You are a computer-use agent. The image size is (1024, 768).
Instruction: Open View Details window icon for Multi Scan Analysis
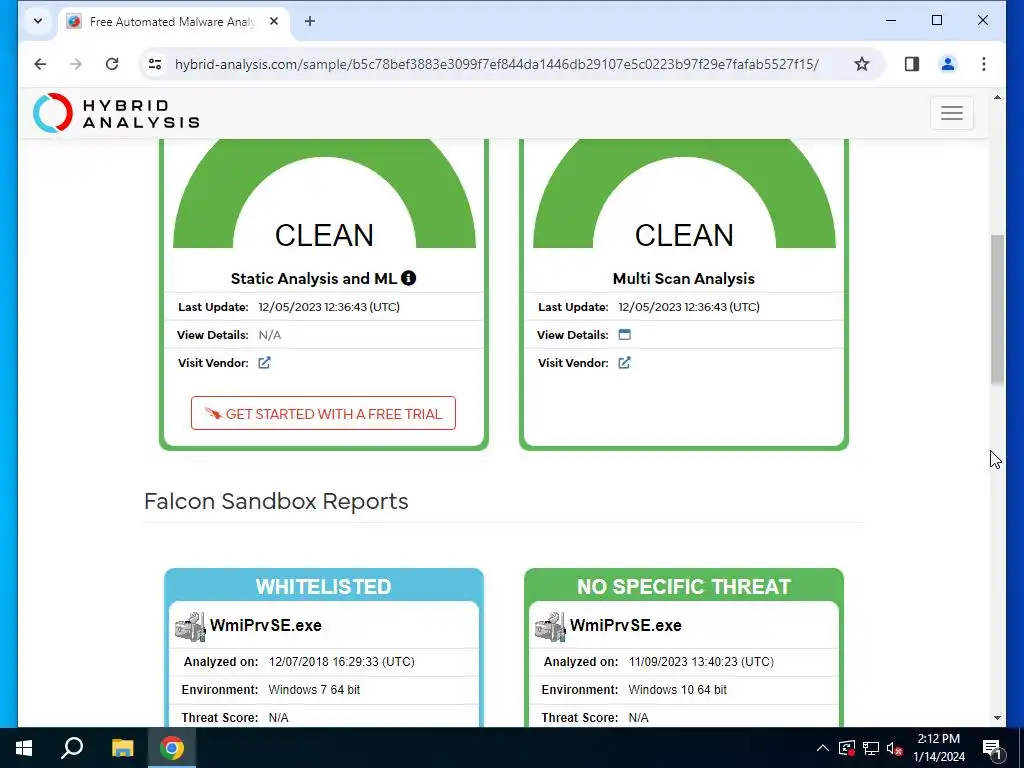coord(624,334)
